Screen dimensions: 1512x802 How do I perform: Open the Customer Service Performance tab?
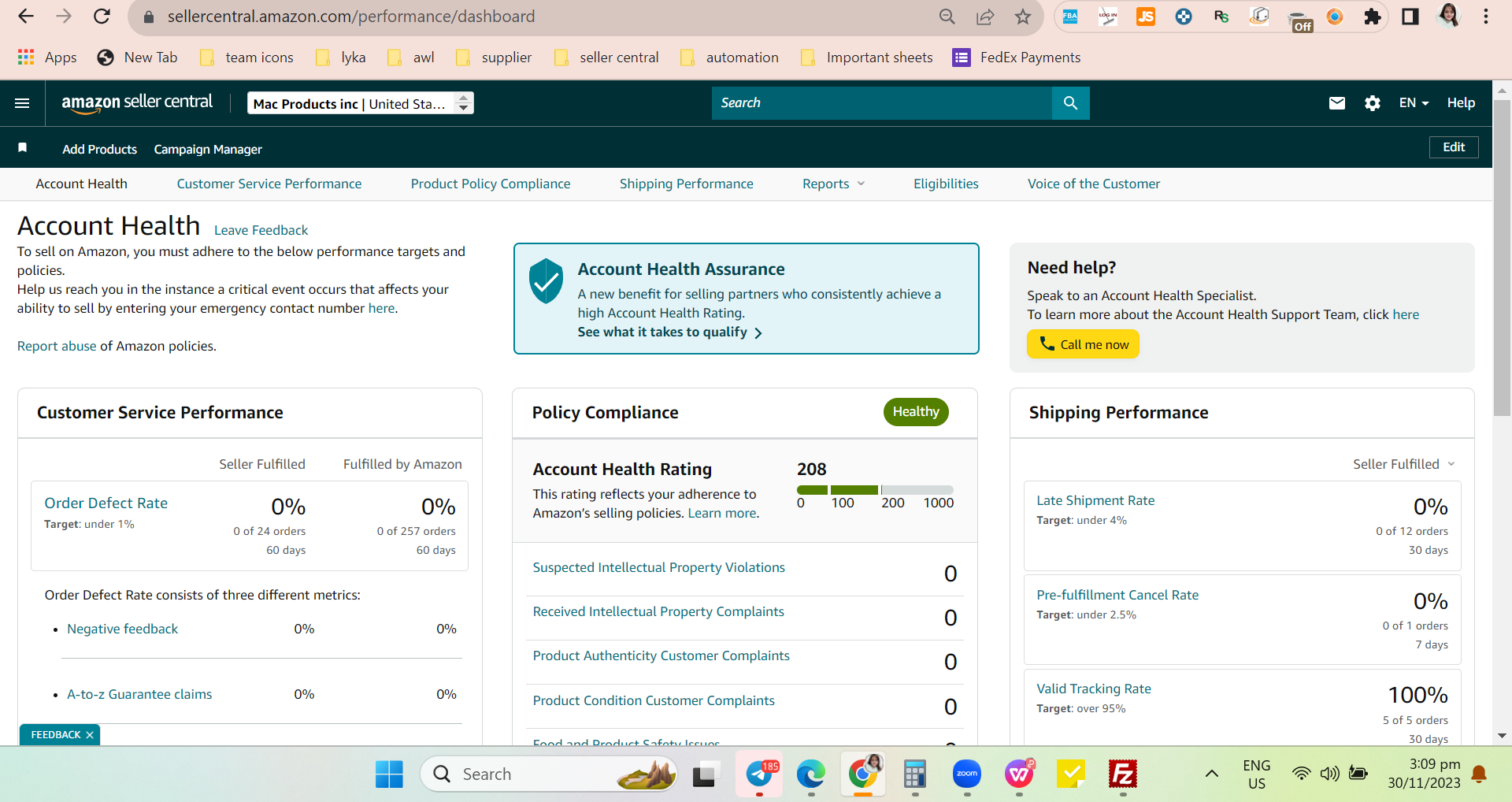coord(269,184)
